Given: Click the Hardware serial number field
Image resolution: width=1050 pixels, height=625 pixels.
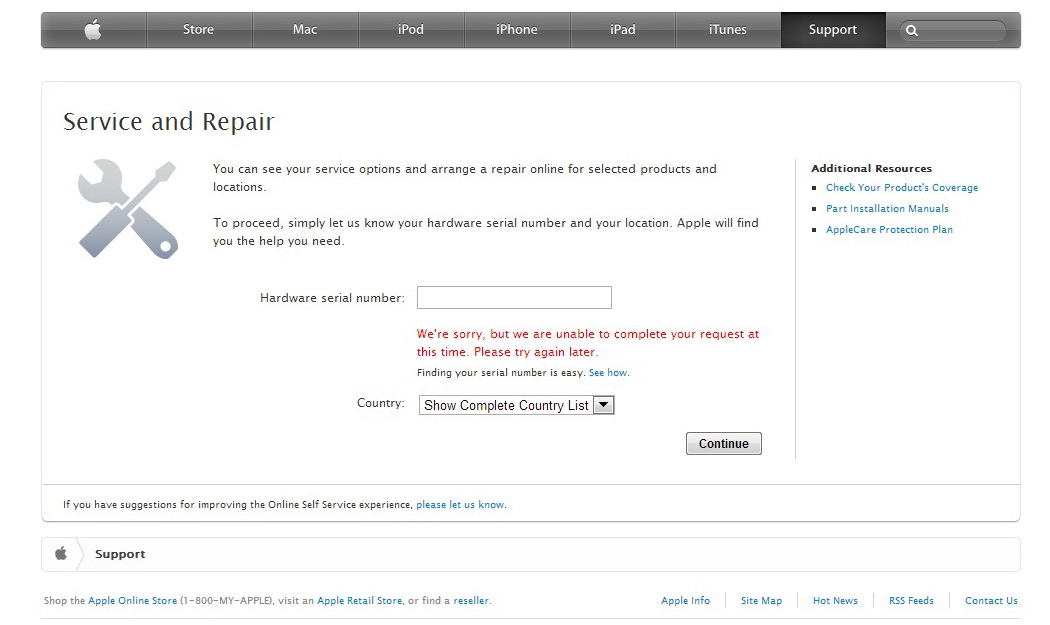Looking at the screenshot, I should click(x=514, y=297).
